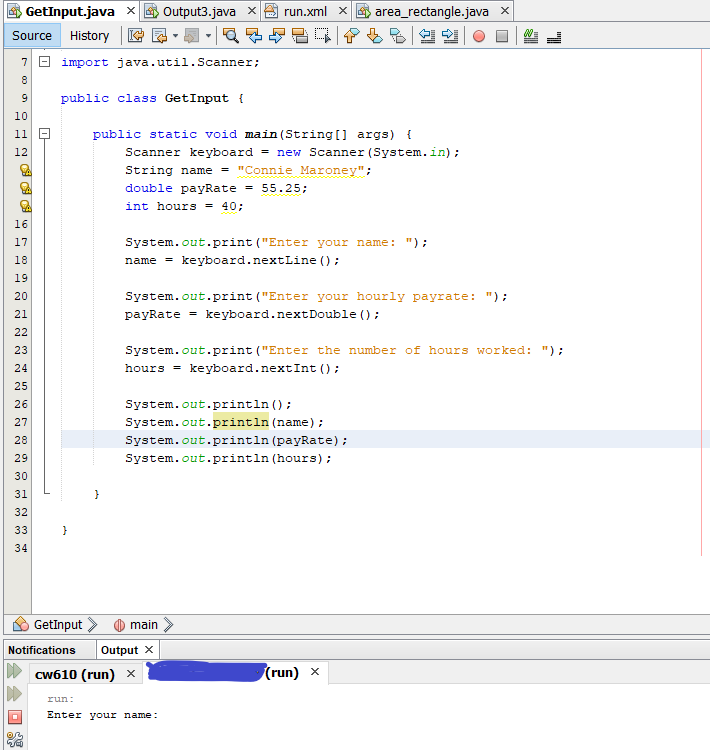Open the Forward history dropdown arrow
The image size is (710, 750).
[208, 36]
